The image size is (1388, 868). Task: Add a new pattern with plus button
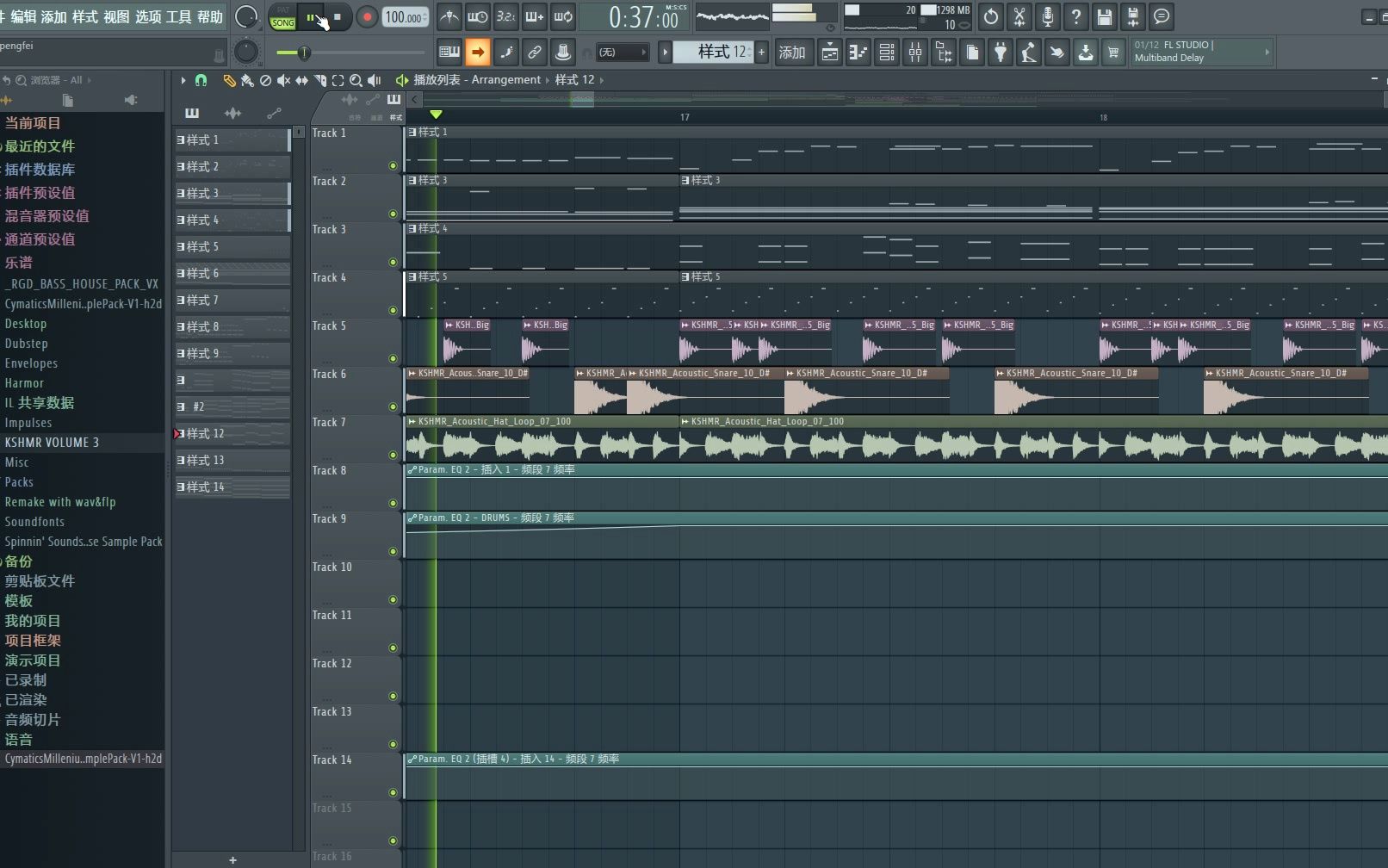pyautogui.click(x=761, y=53)
